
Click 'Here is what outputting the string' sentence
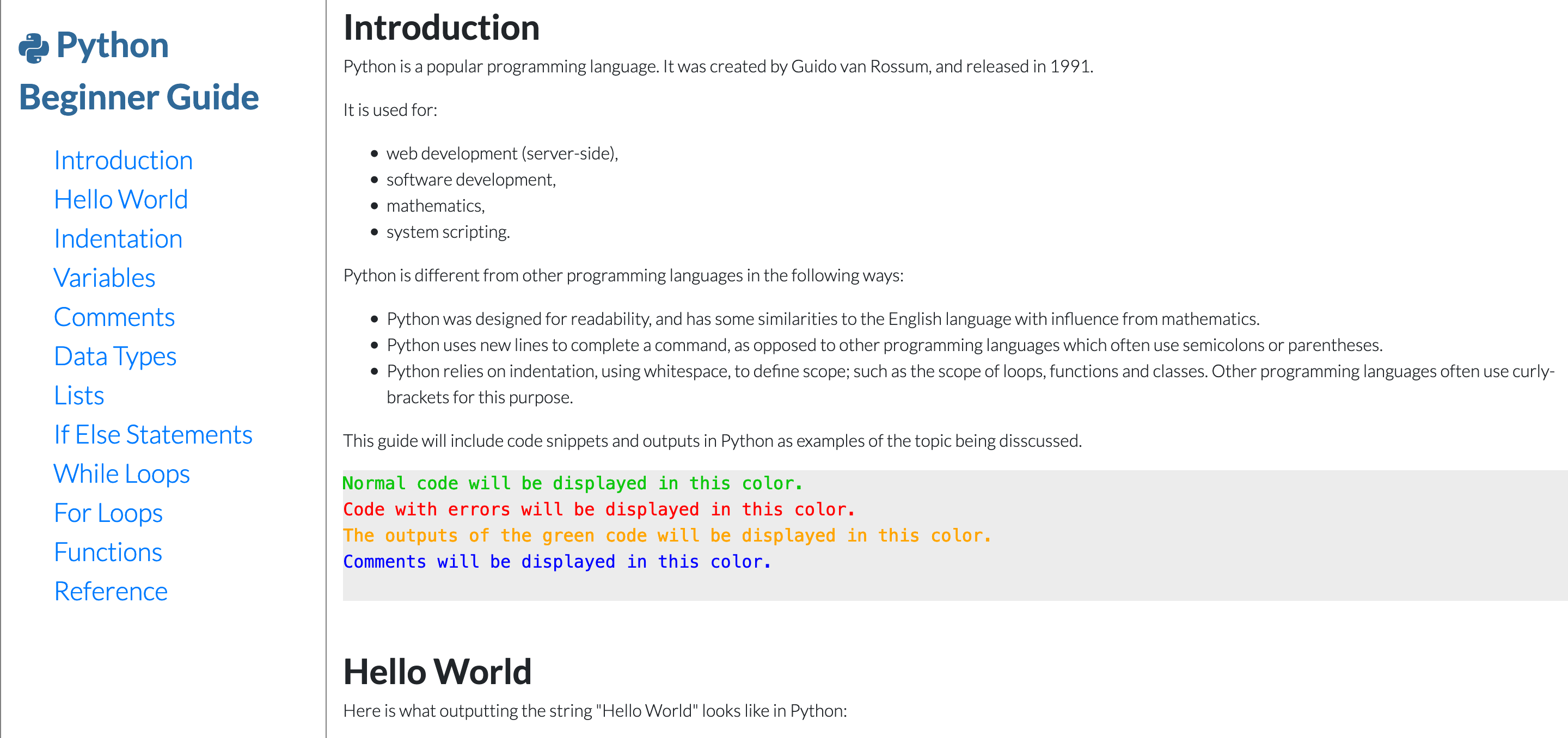pyautogui.click(x=595, y=711)
